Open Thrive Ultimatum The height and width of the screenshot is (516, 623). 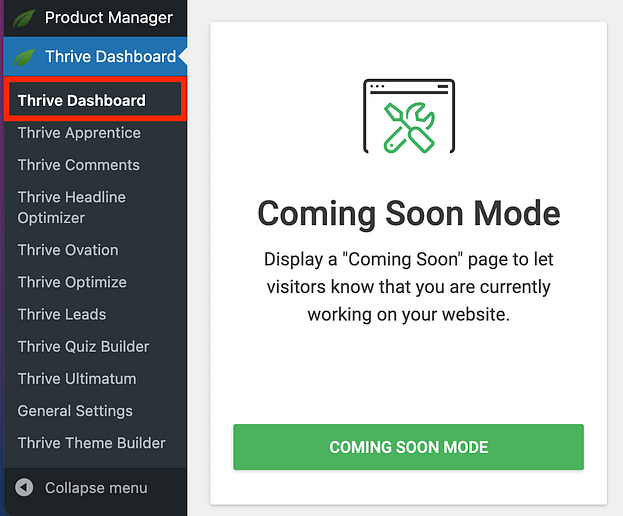(77, 379)
